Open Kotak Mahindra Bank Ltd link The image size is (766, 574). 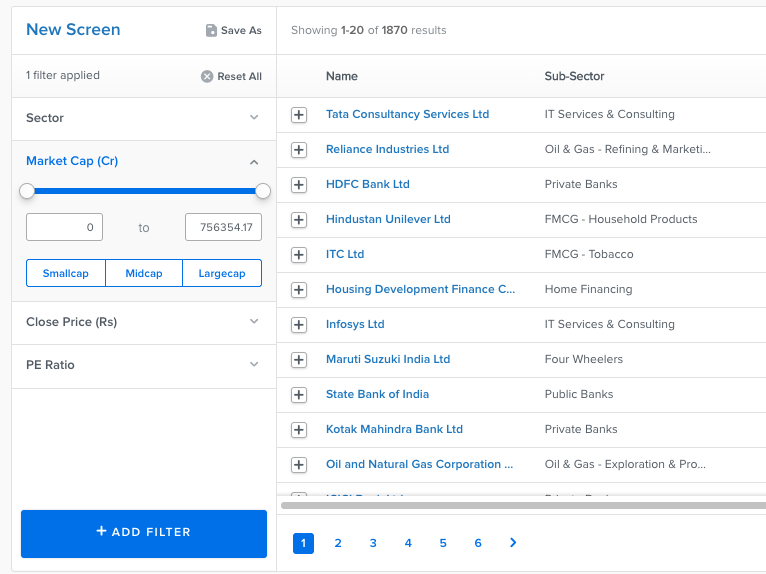pos(394,429)
